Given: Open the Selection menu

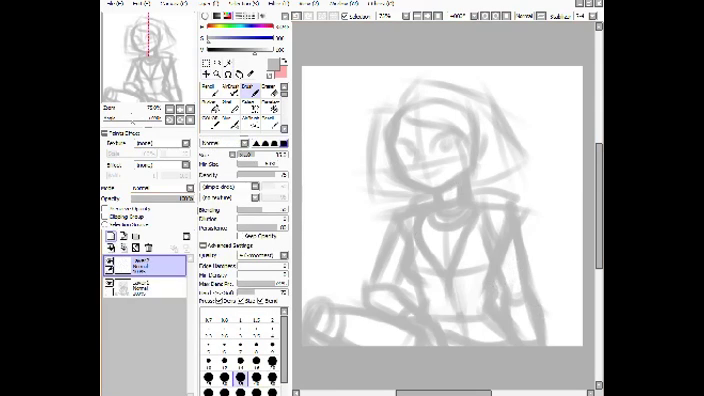Looking at the screenshot, I should 244,3.
